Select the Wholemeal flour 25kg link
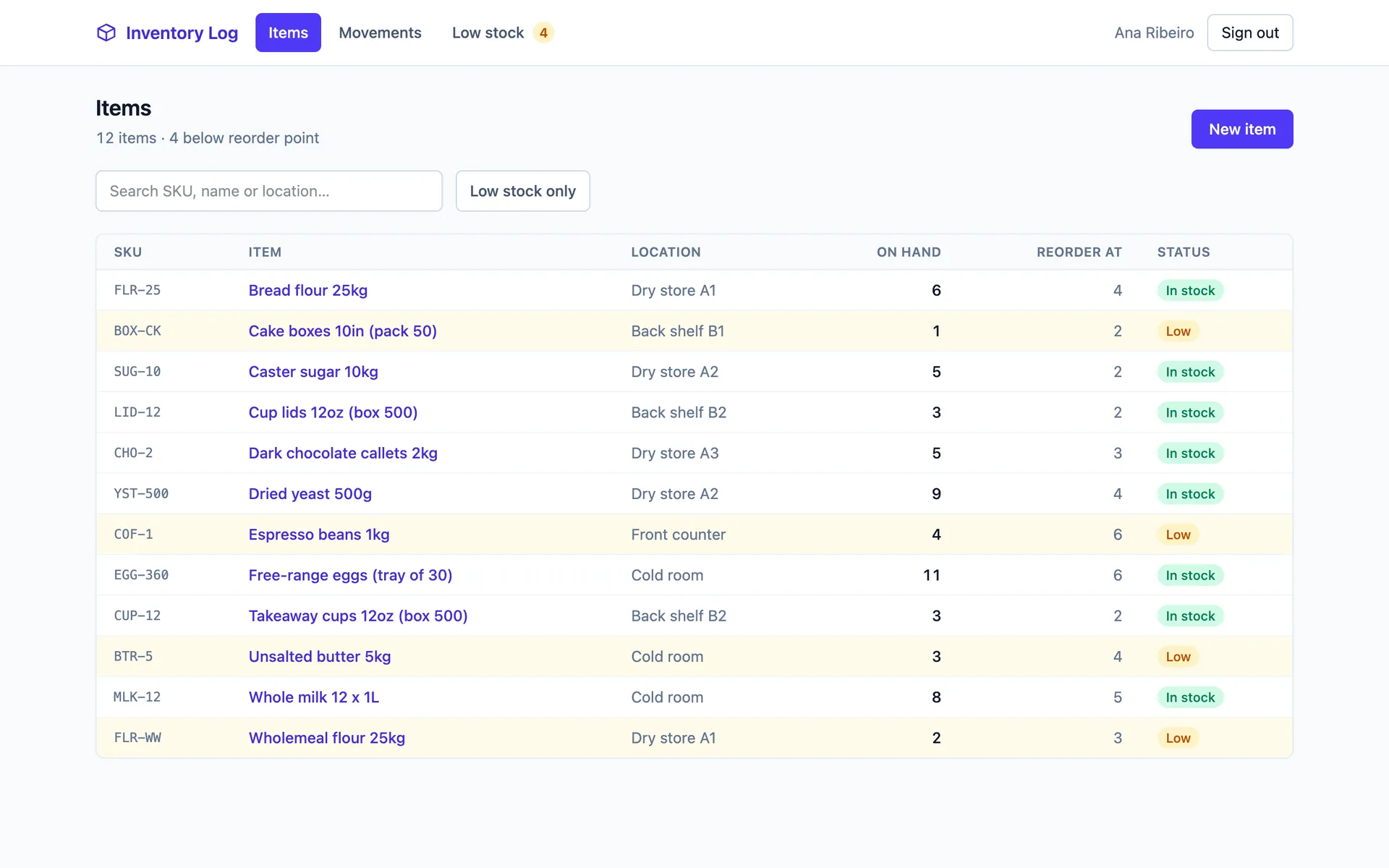1389x868 pixels. pyautogui.click(x=326, y=738)
